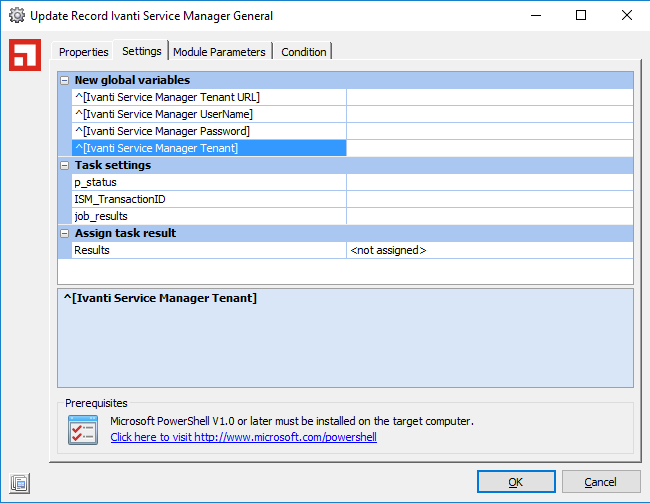This screenshot has width=650, height=503.
Task: Visit the microsoft.com/powershell link
Action: [x=243, y=437]
